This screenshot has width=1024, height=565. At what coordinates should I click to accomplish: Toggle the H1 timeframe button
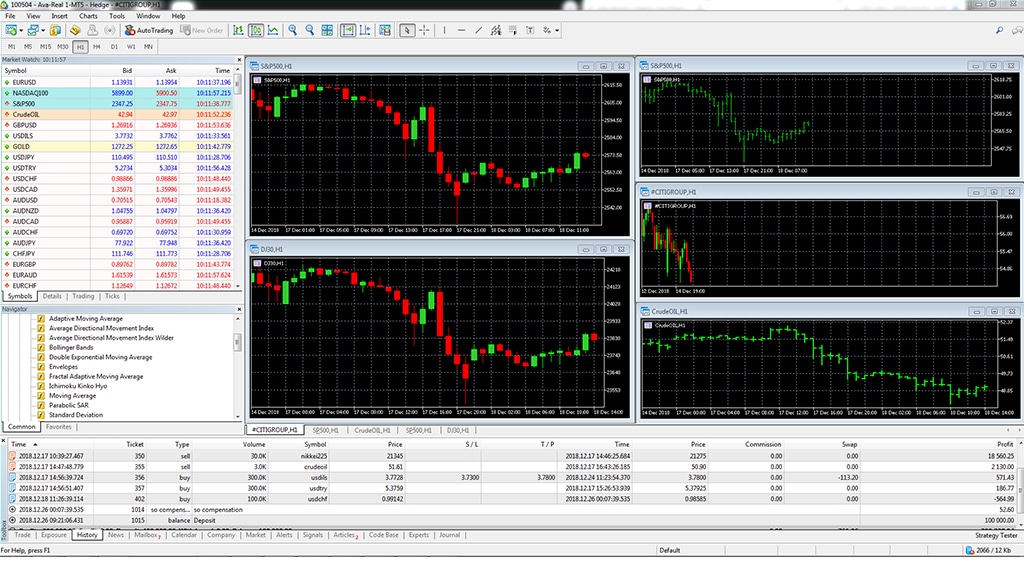80,47
